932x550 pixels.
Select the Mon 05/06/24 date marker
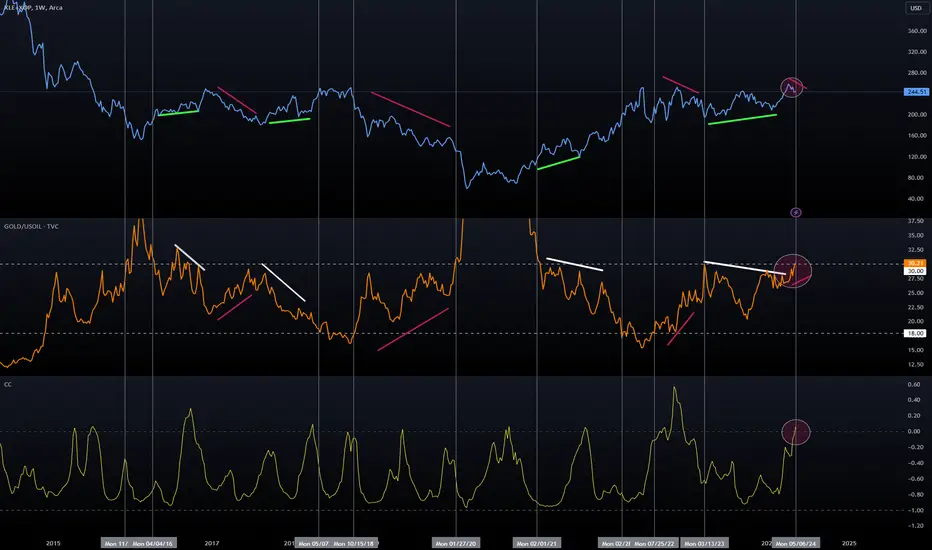pos(796,543)
